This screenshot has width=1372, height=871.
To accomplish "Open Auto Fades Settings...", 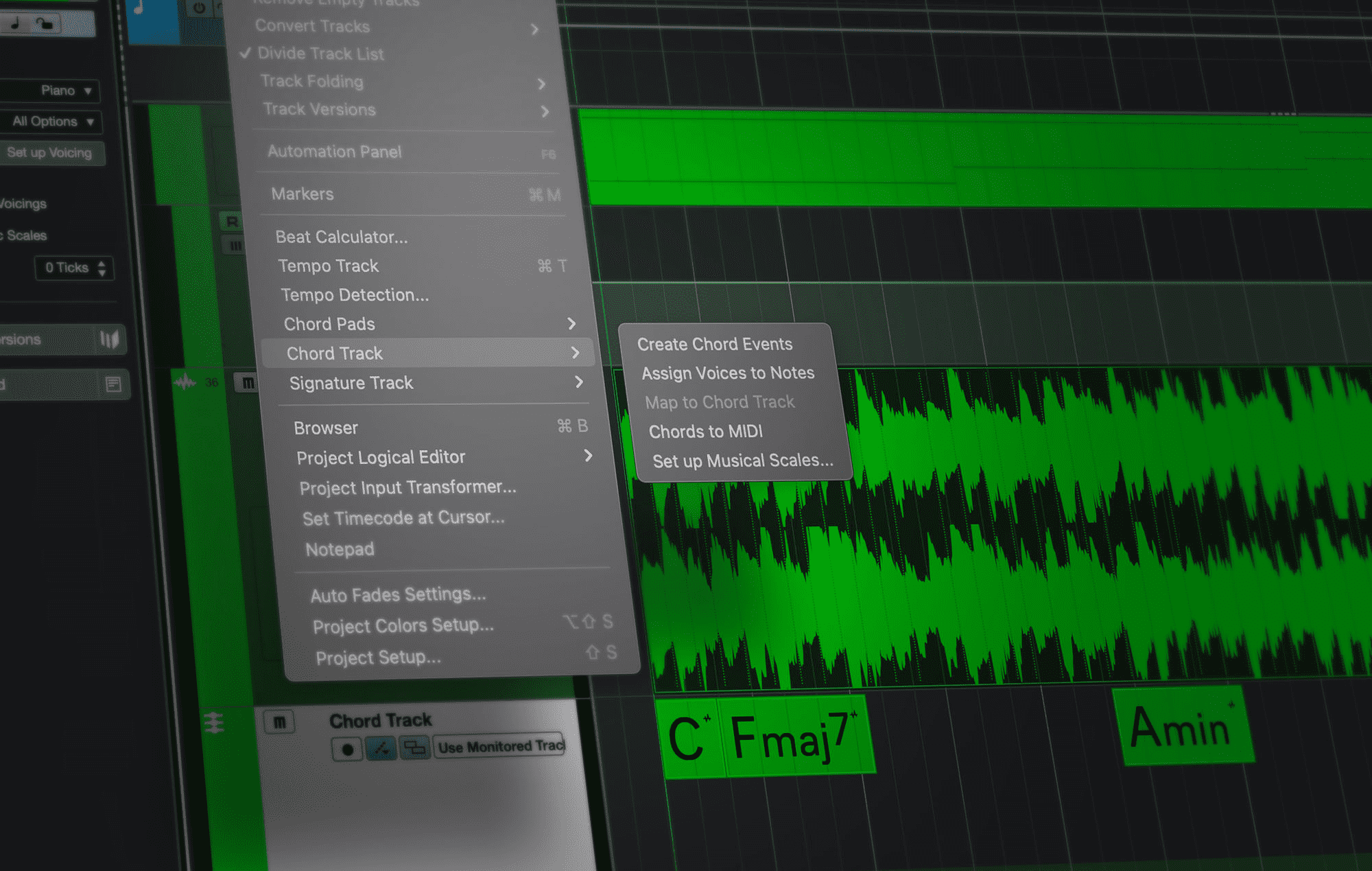I will (x=398, y=594).
